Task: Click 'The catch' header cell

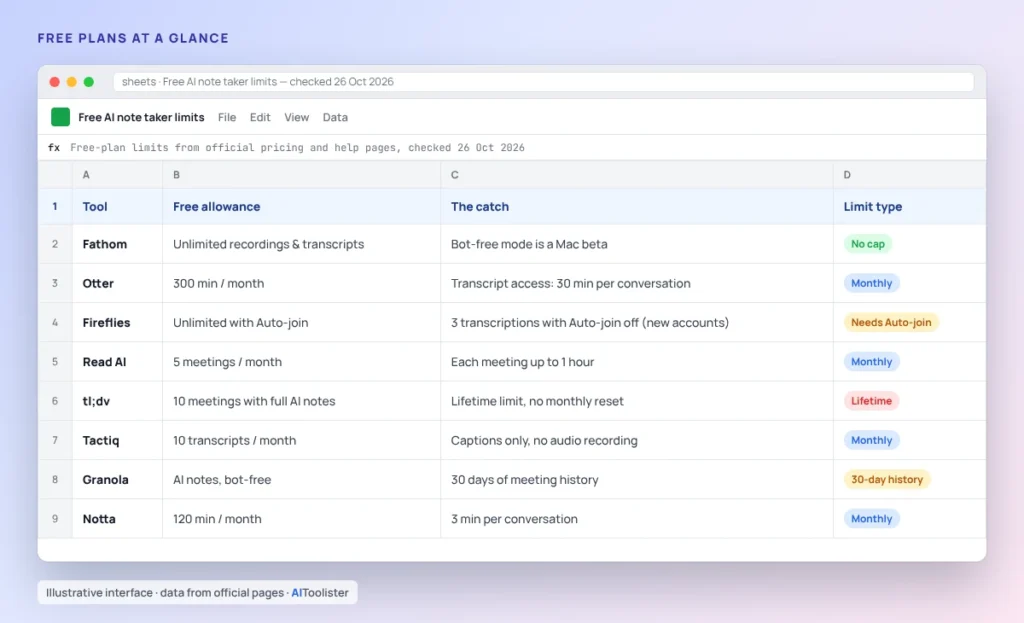Action: coord(637,206)
